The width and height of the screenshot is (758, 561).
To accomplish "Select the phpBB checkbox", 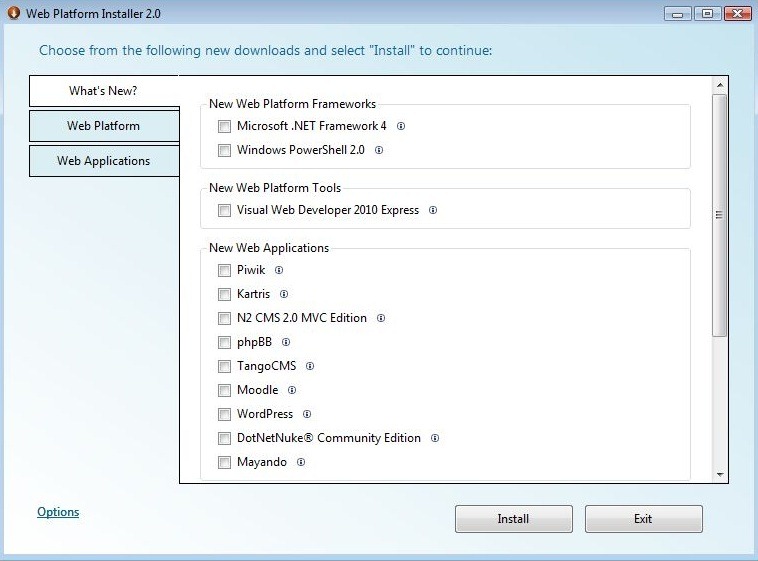I will [x=224, y=342].
